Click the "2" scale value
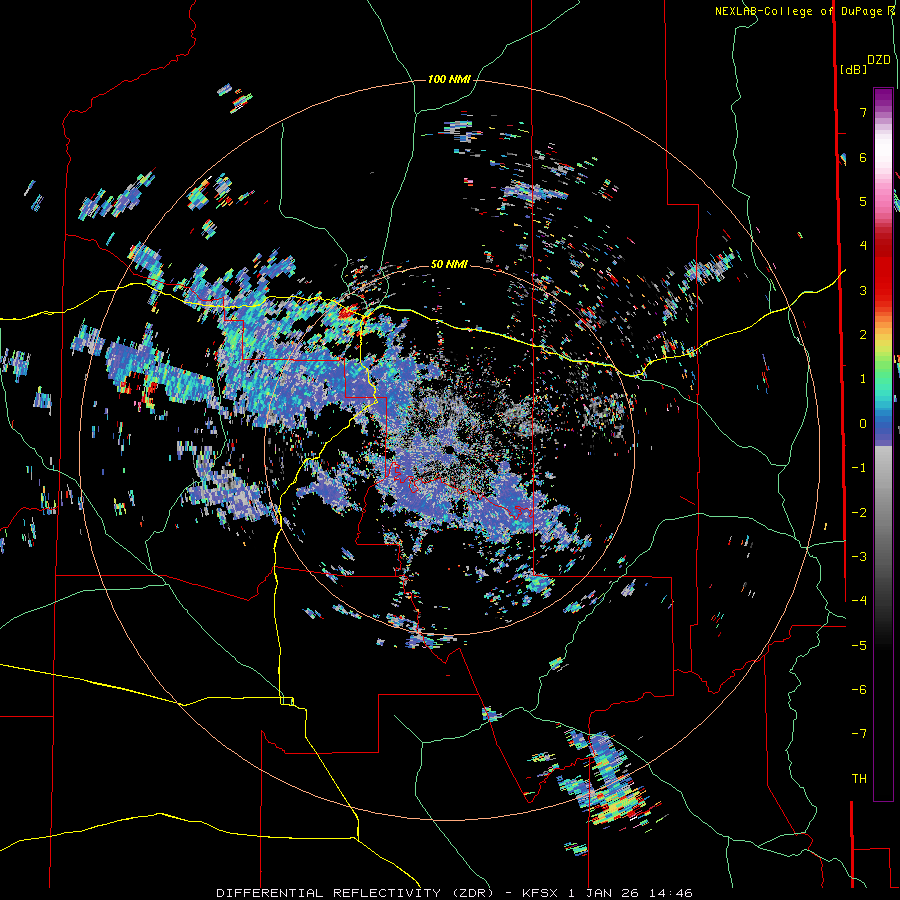This screenshot has height=900, width=900. click(x=863, y=335)
